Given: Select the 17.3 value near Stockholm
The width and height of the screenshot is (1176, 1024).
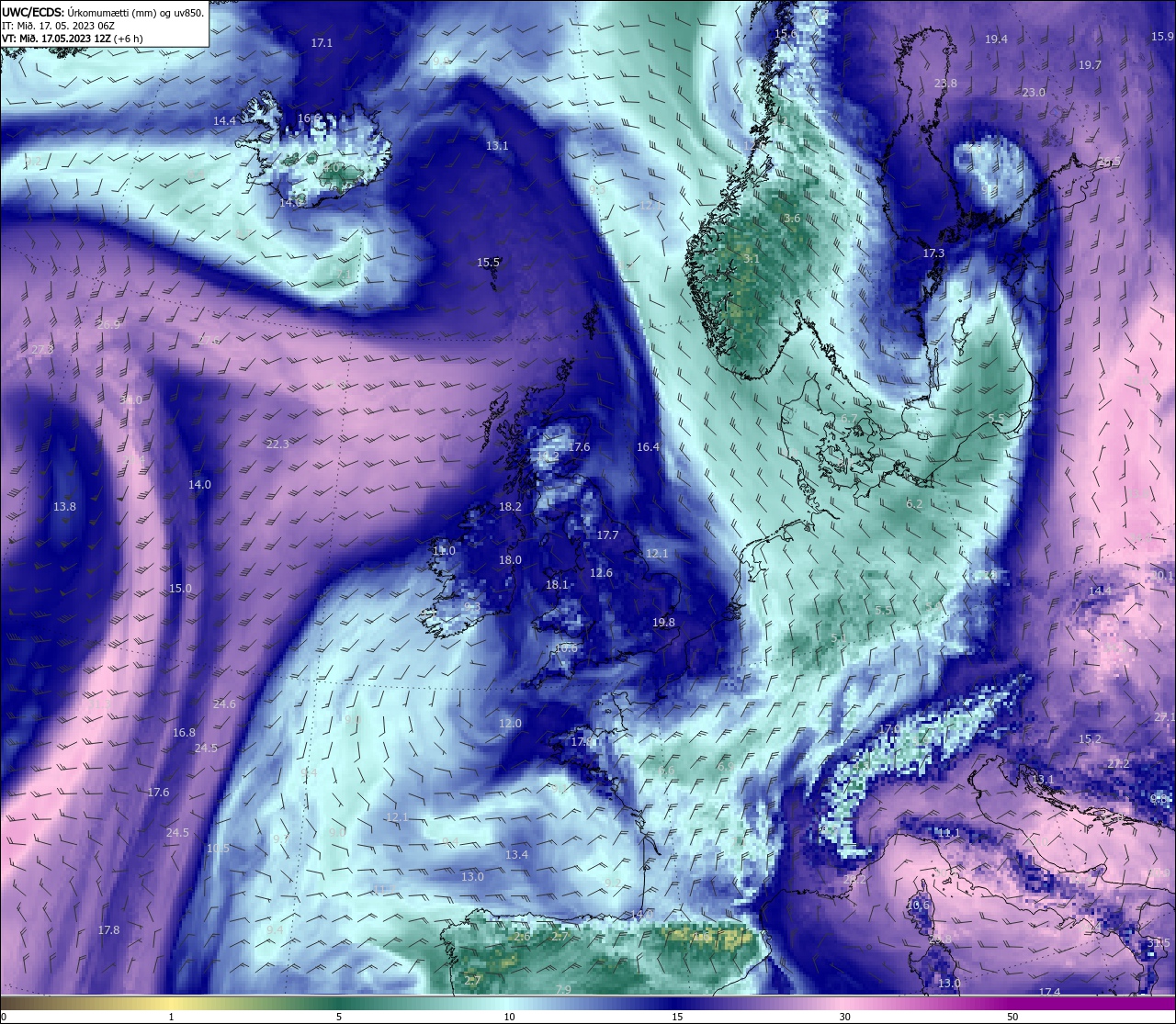Looking at the screenshot, I should pyautogui.click(x=933, y=253).
